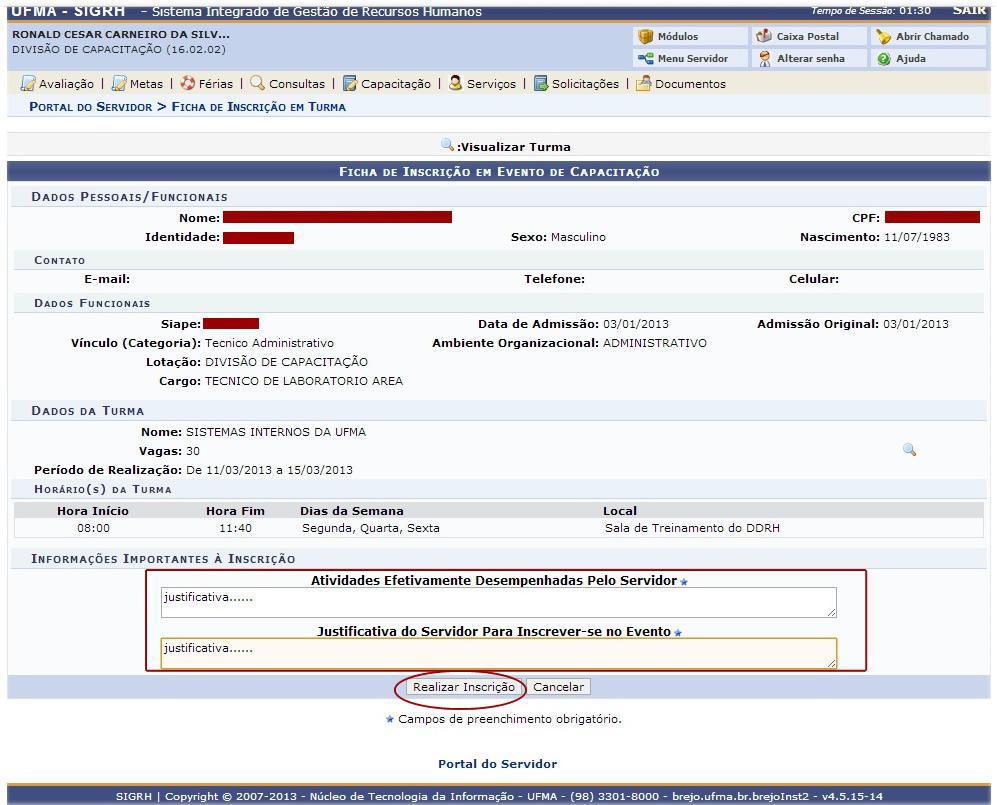Focus the Atividades Efetivamente Desempenhadas text field
The height and width of the screenshot is (805, 997).
[498, 602]
